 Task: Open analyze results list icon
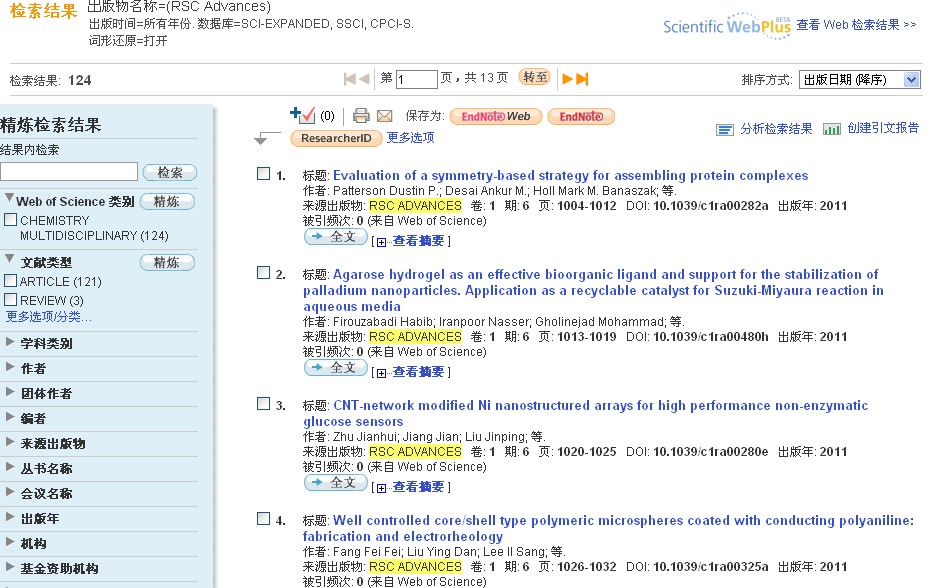[x=725, y=130]
